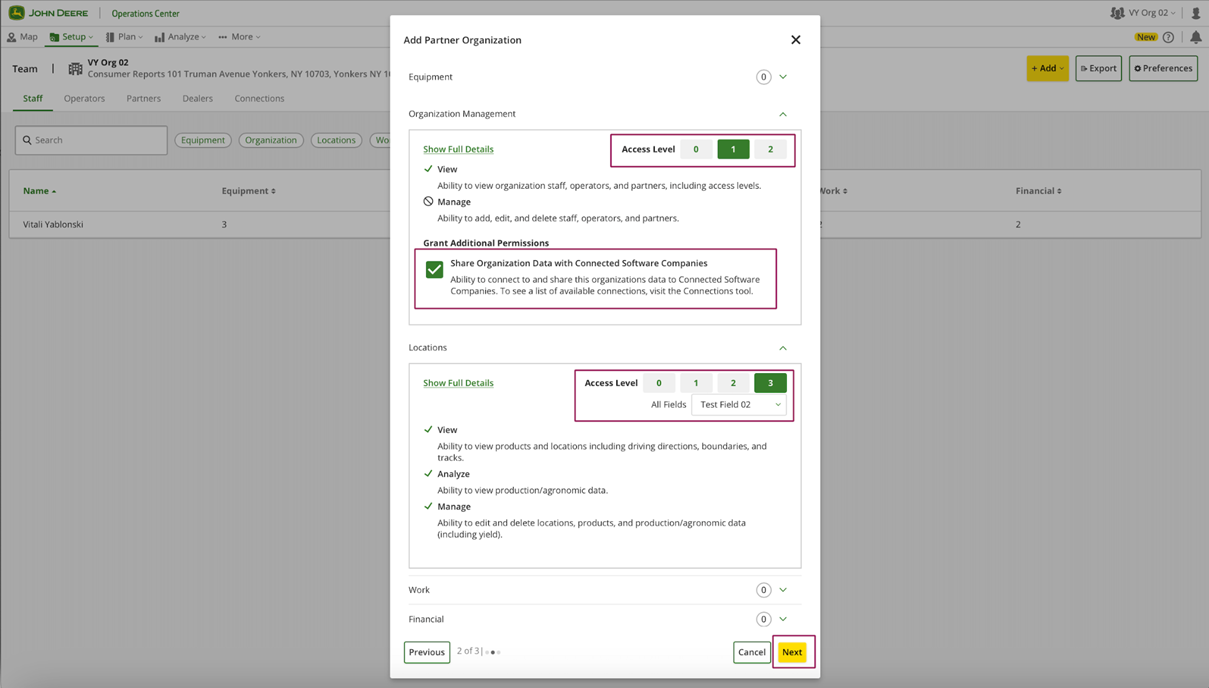Expand the Equipment section
This screenshot has width=1209, height=688.
coord(783,77)
